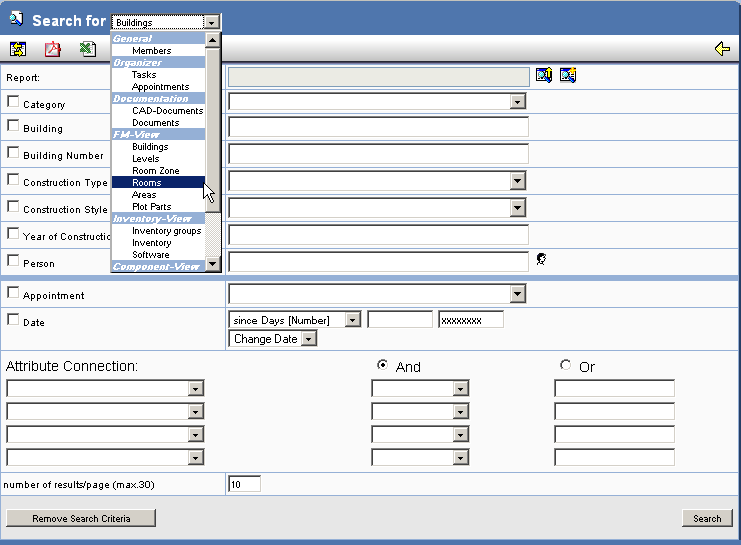Choose Inventory groups from the list
Viewport: 741px width, 545px height.
click(166, 231)
